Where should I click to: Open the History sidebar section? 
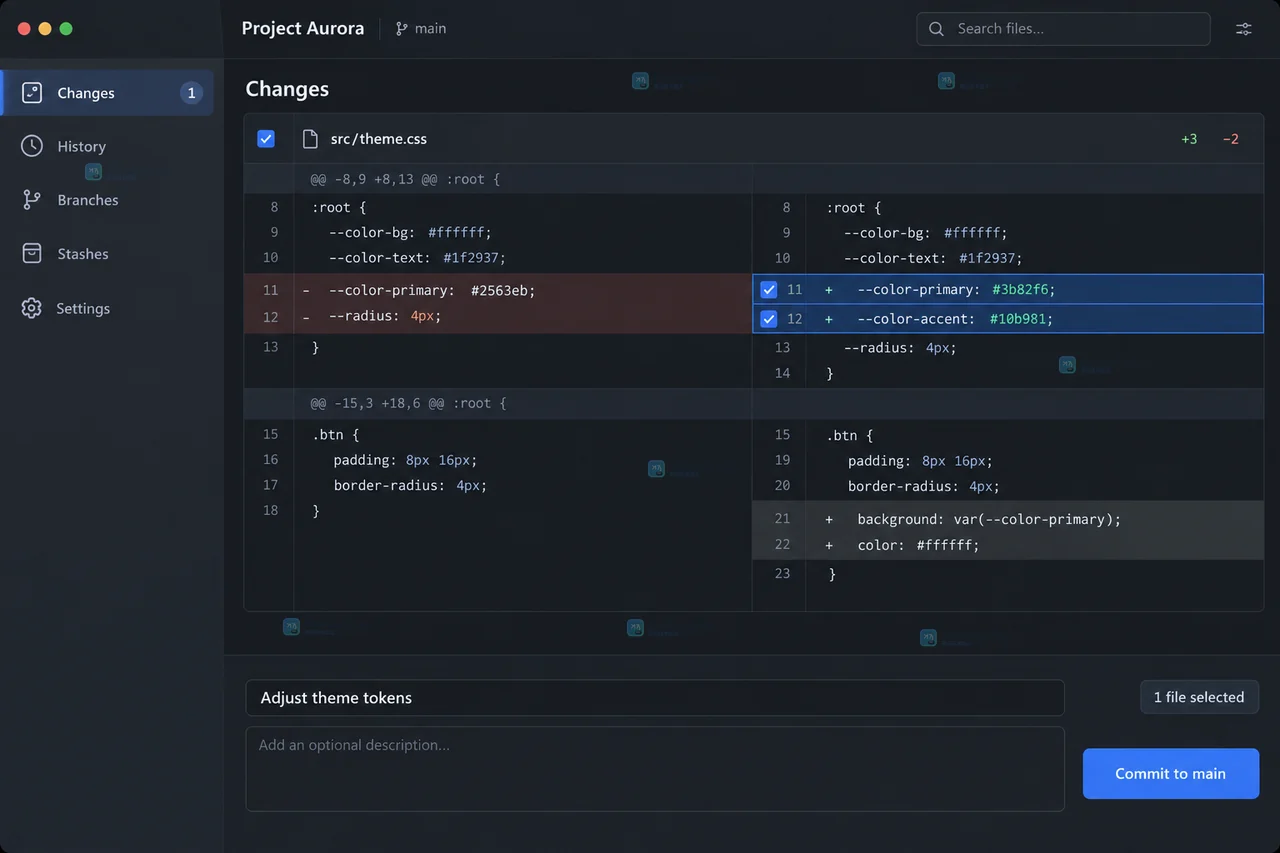point(108,146)
